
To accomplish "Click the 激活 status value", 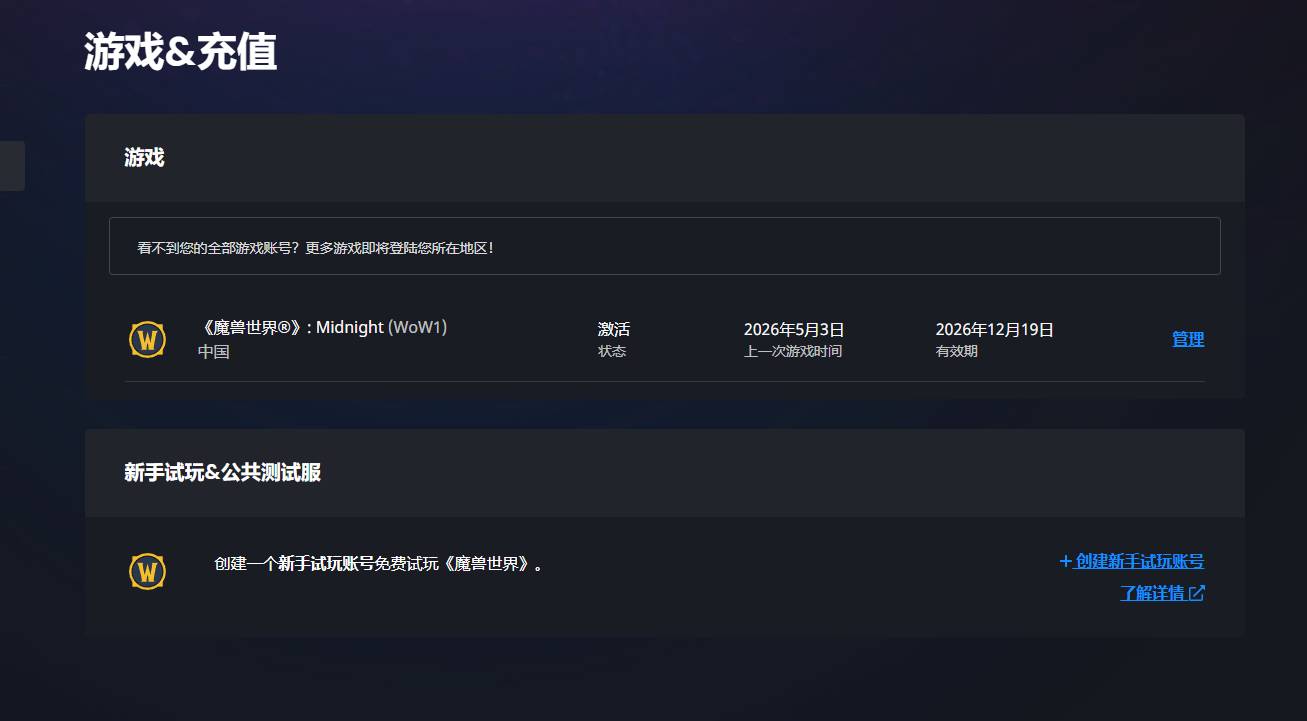I will 614,329.
